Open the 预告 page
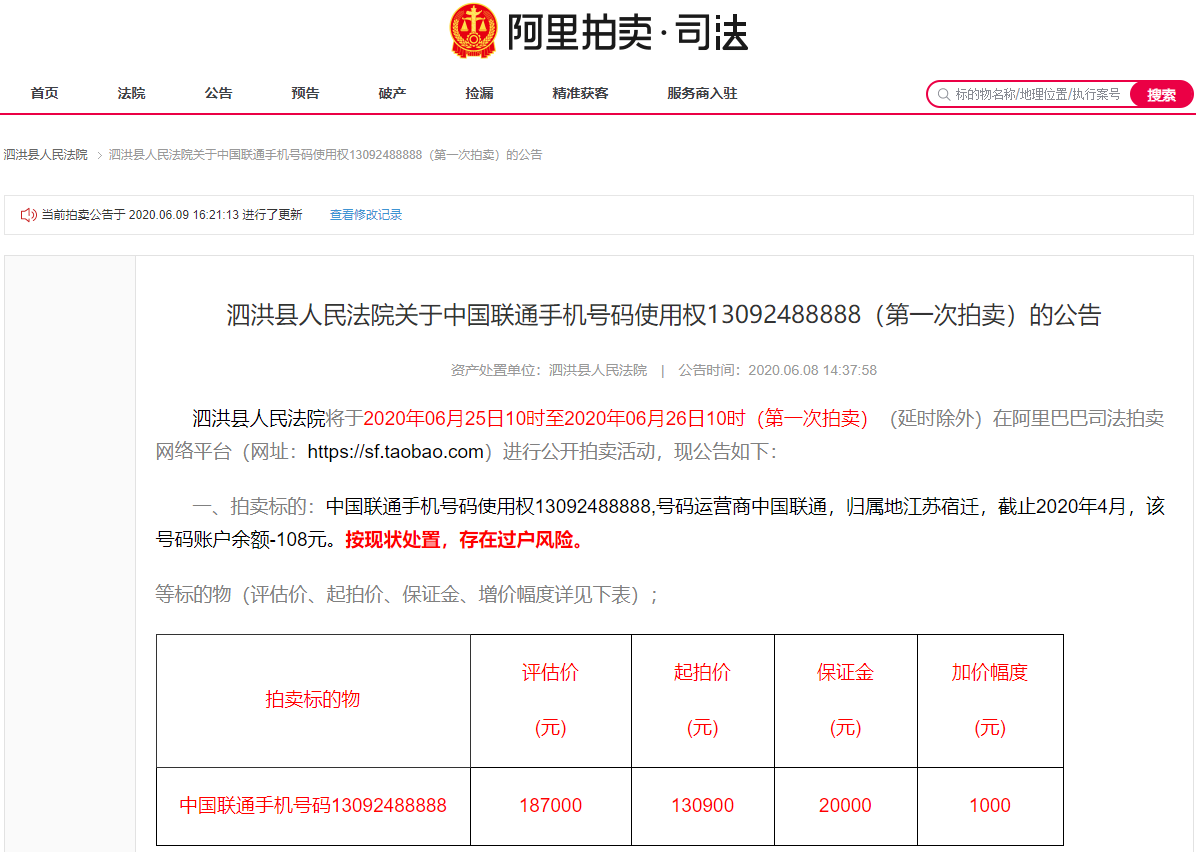The width and height of the screenshot is (1196, 852). (305, 92)
